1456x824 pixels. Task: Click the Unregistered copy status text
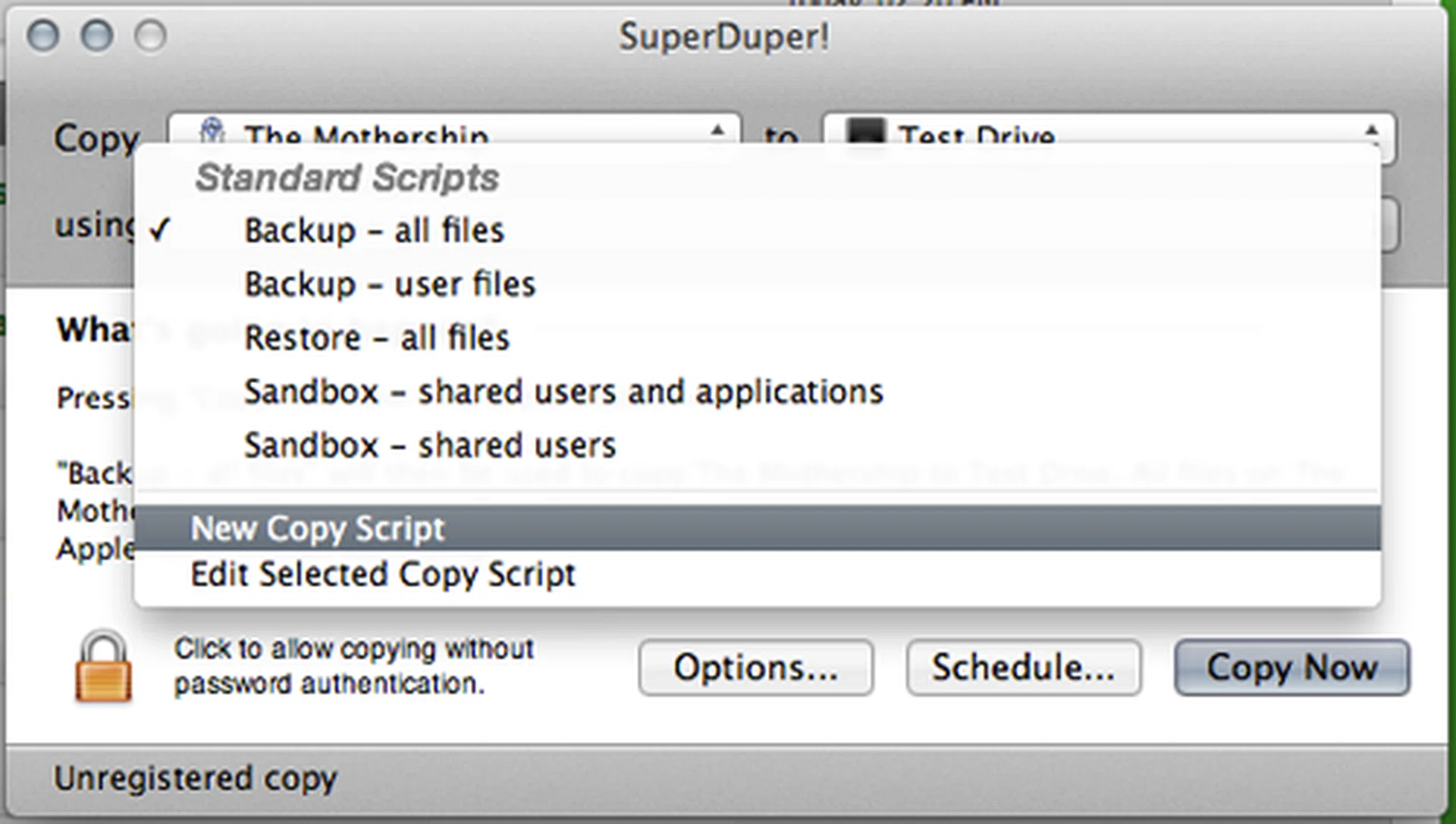click(x=196, y=777)
